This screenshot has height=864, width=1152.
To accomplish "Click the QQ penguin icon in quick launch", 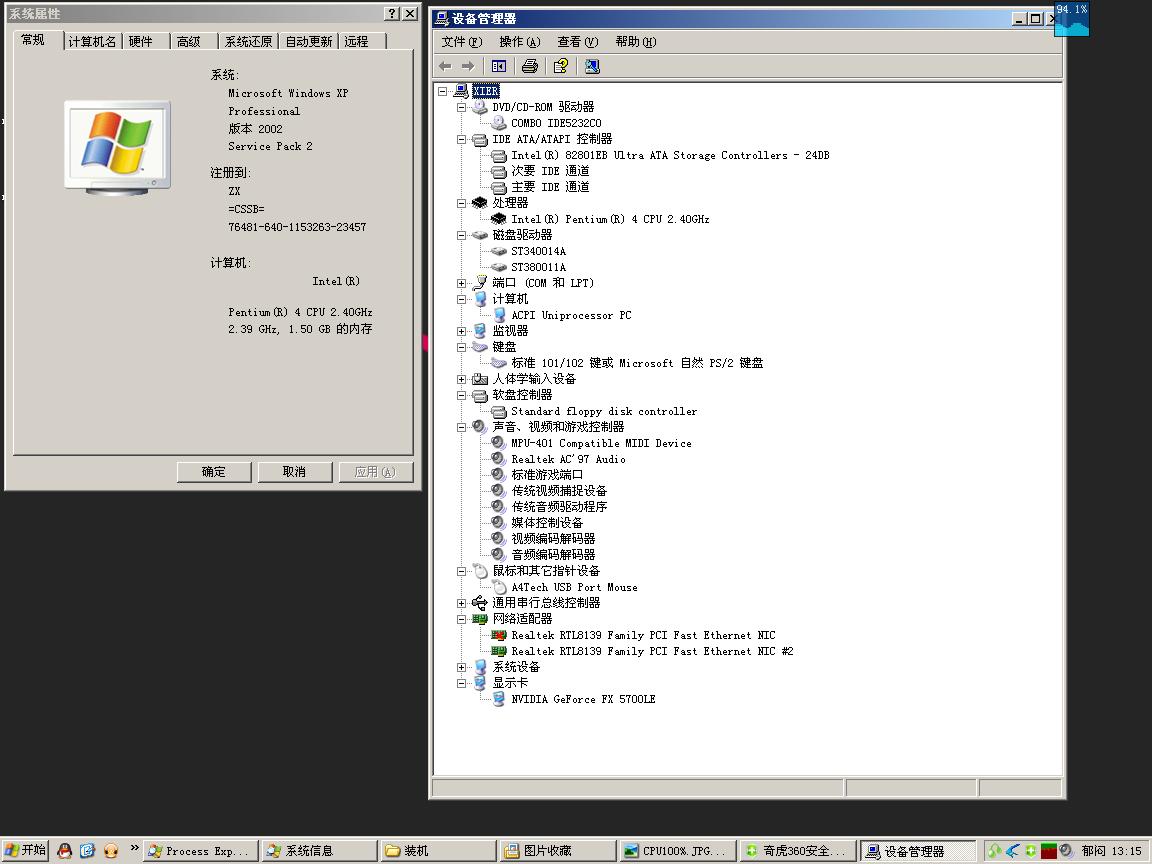I will (x=65, y=851).
